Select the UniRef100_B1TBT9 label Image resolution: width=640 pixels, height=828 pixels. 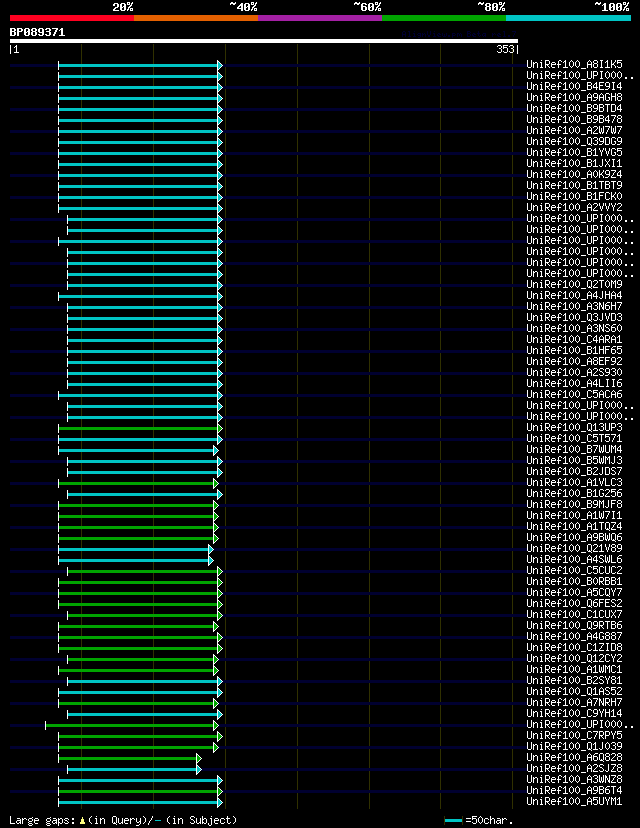point(574,185)
